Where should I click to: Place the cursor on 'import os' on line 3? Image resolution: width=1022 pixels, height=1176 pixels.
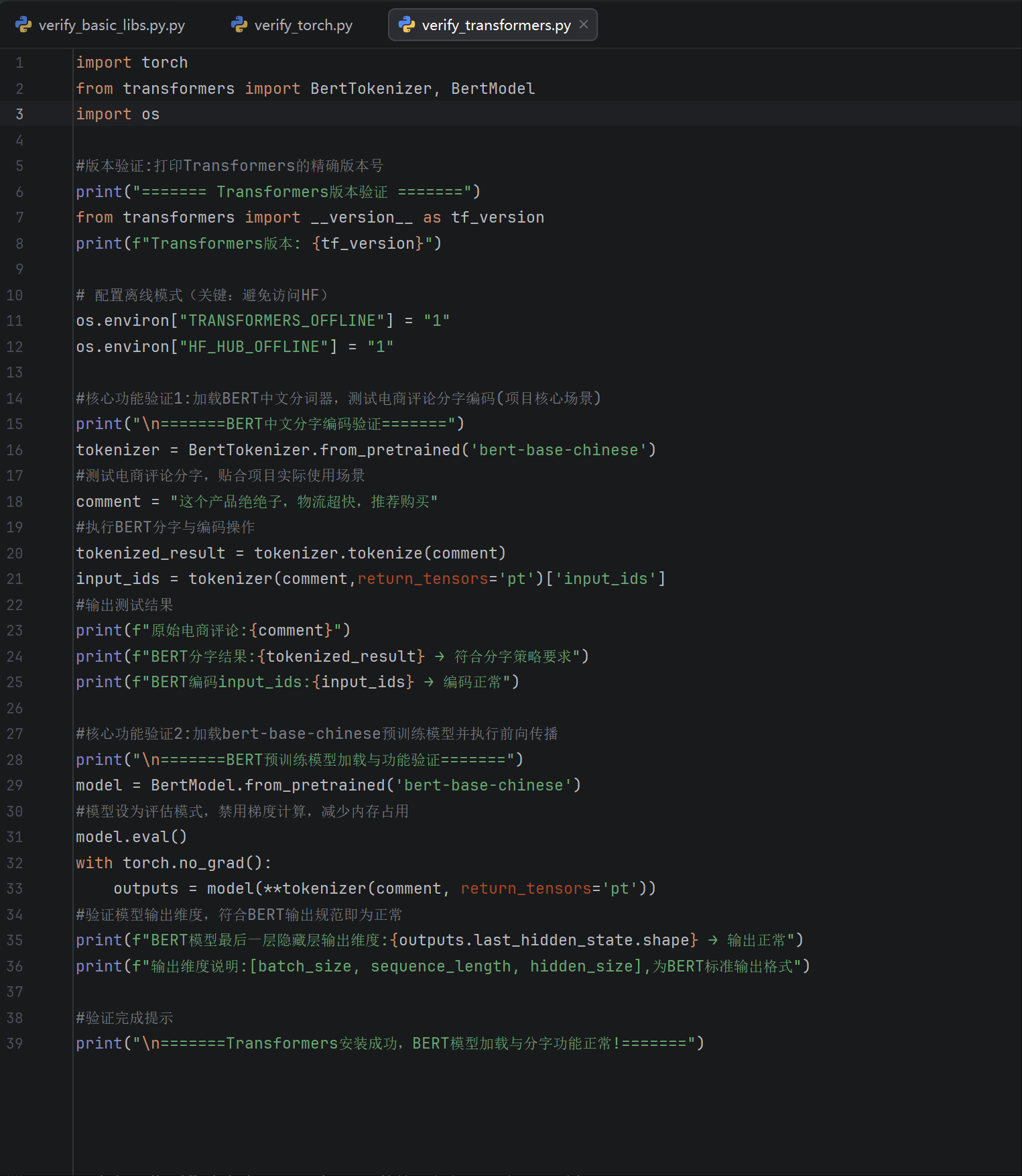[x=118, y=114]
